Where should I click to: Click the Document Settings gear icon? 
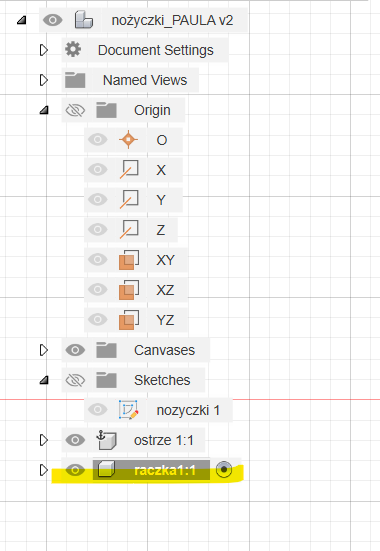(73, 50)
